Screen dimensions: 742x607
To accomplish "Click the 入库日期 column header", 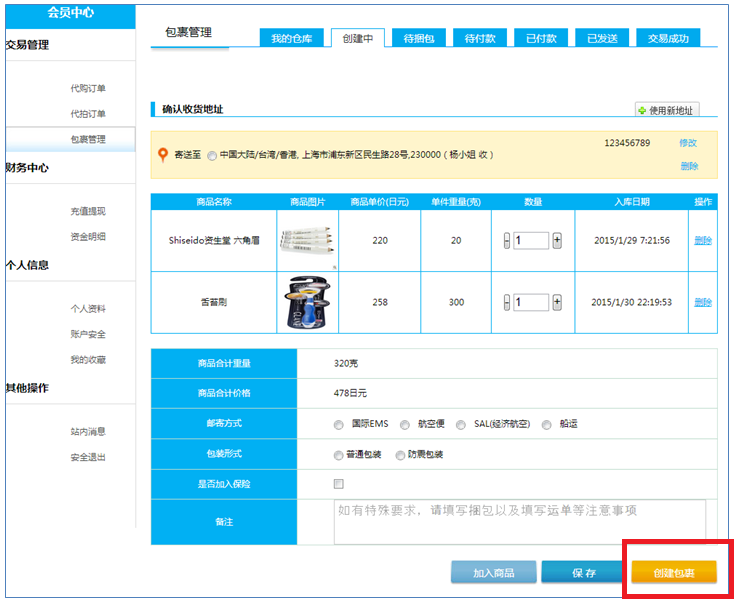I will (632, 202).
